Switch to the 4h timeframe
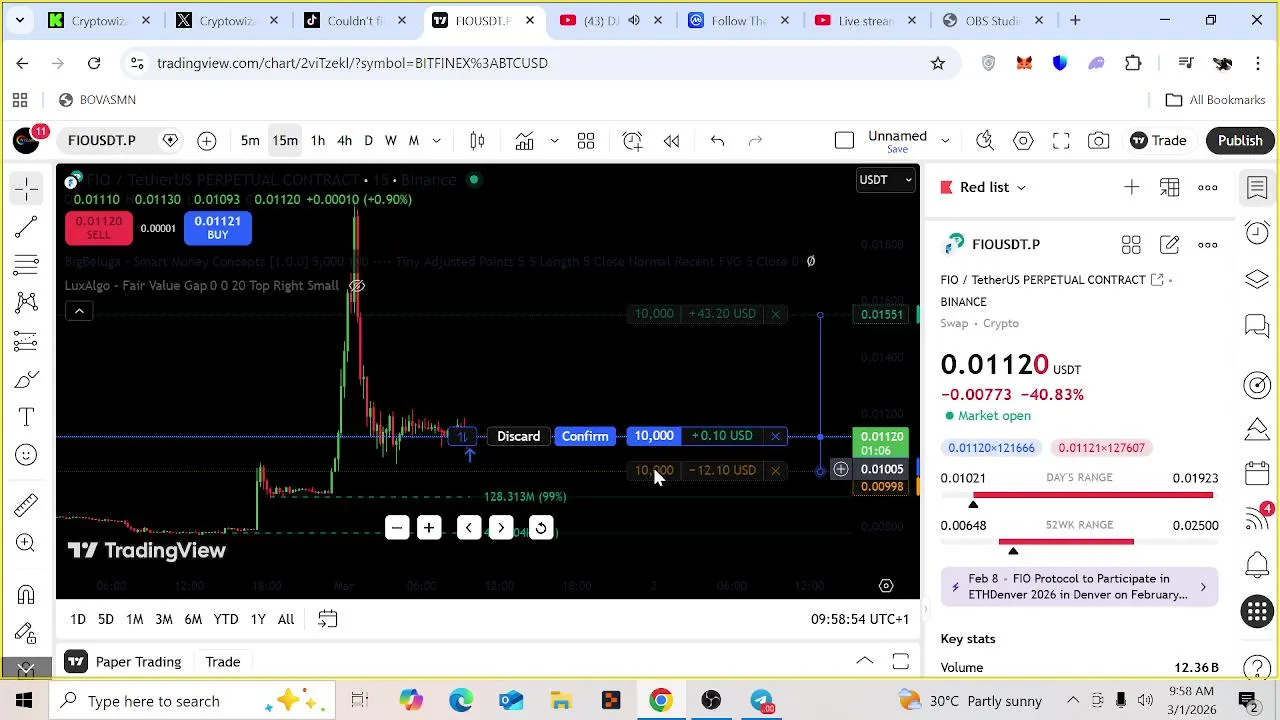The height and width of the screenshot is (720, 1280). (344, 141)
